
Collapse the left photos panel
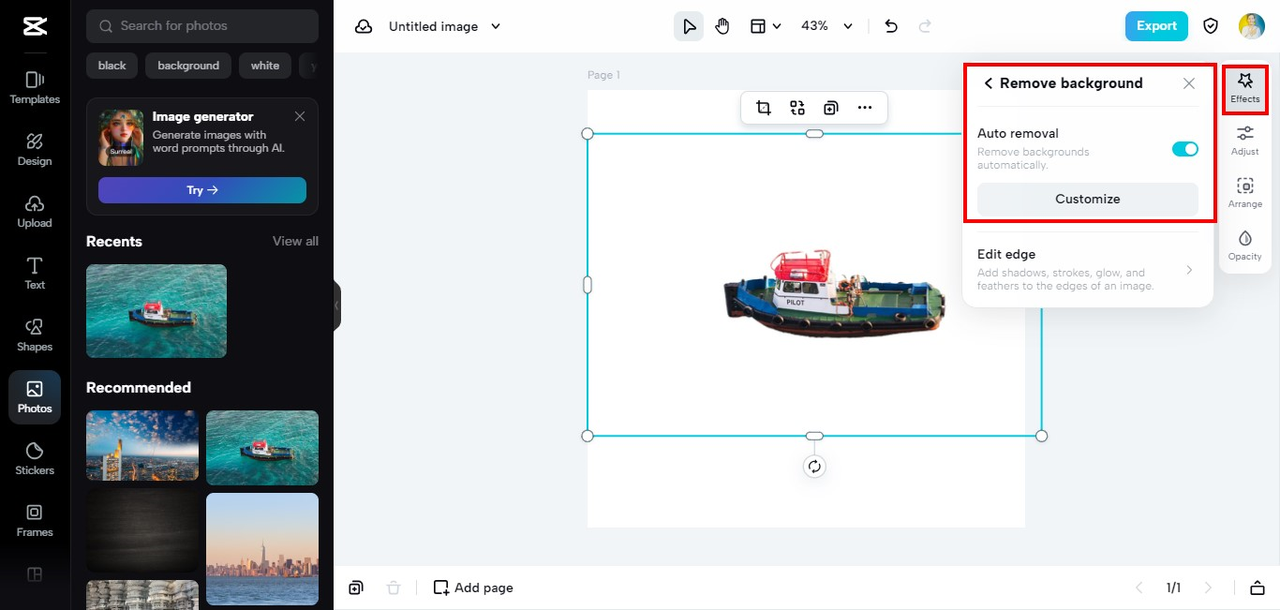coord(337,305)
